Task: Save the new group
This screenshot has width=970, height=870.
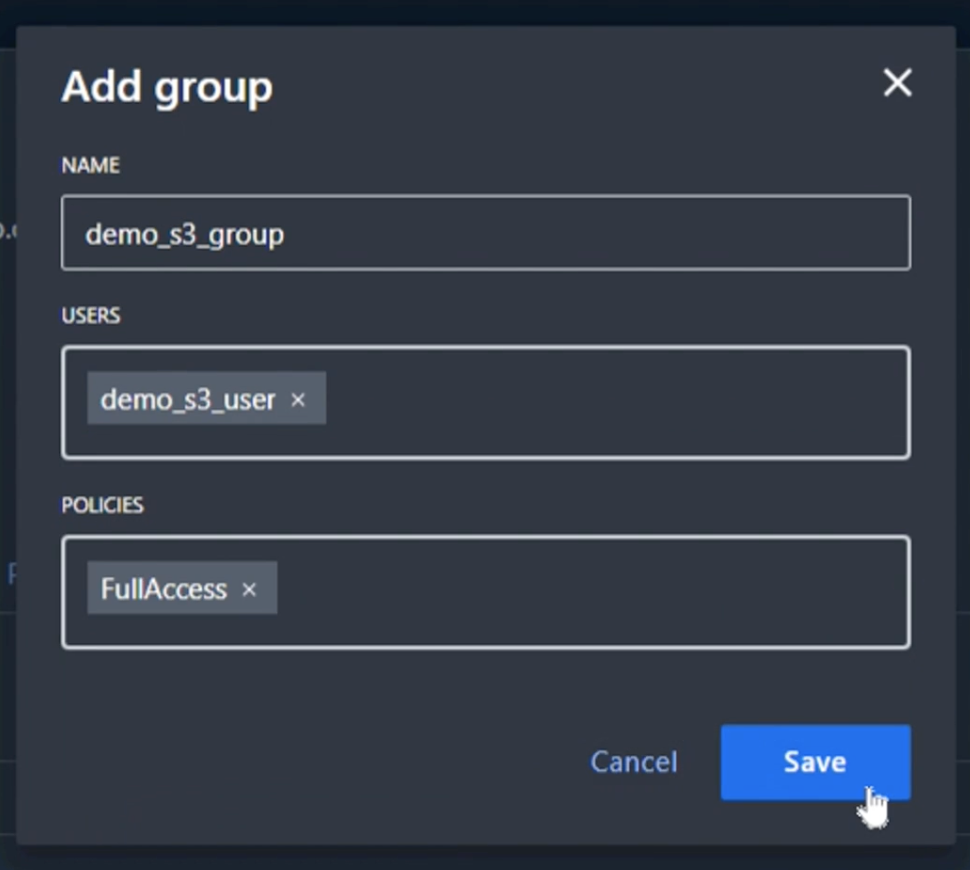Action: 815,762
